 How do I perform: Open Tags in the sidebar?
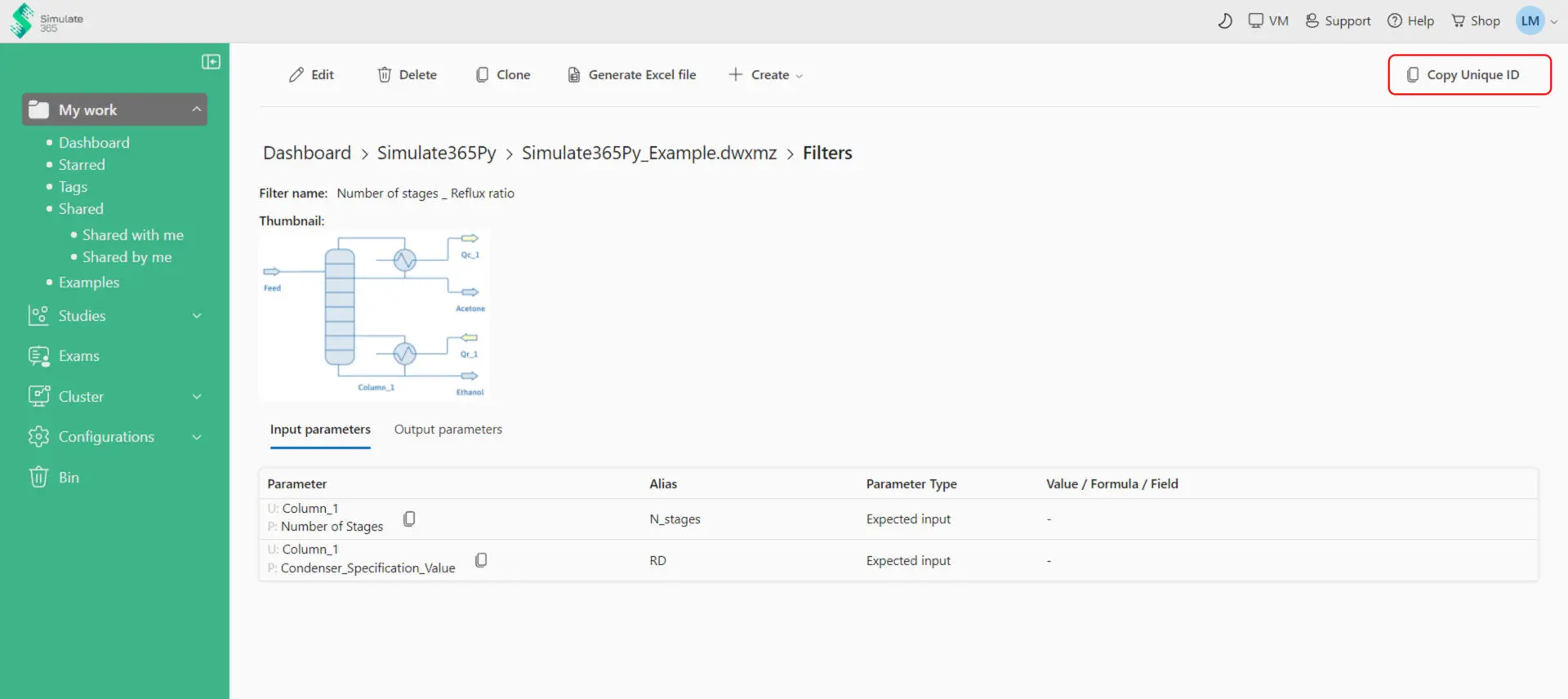tap(73, 187)
